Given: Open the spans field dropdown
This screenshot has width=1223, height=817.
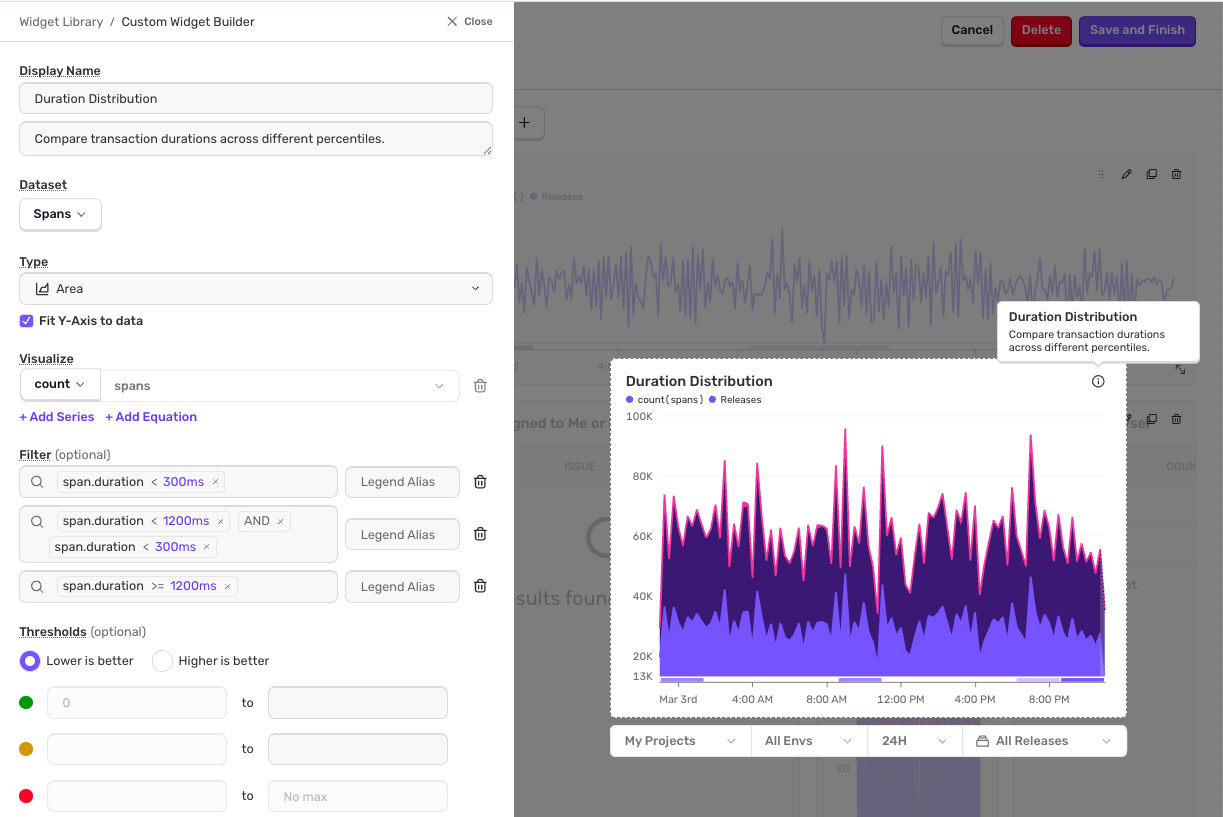Looking at the screenshot, I should click(280, 386).
